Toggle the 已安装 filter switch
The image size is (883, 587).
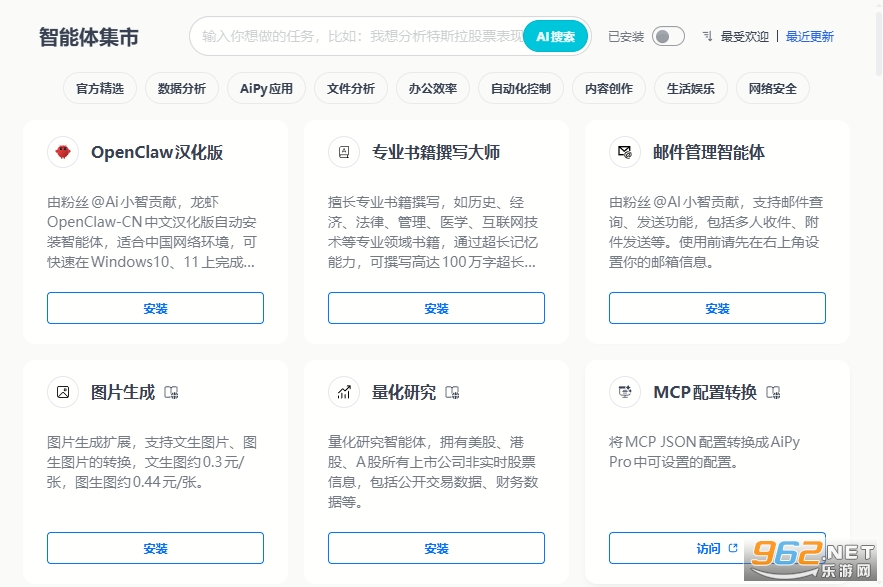[668, 37]
